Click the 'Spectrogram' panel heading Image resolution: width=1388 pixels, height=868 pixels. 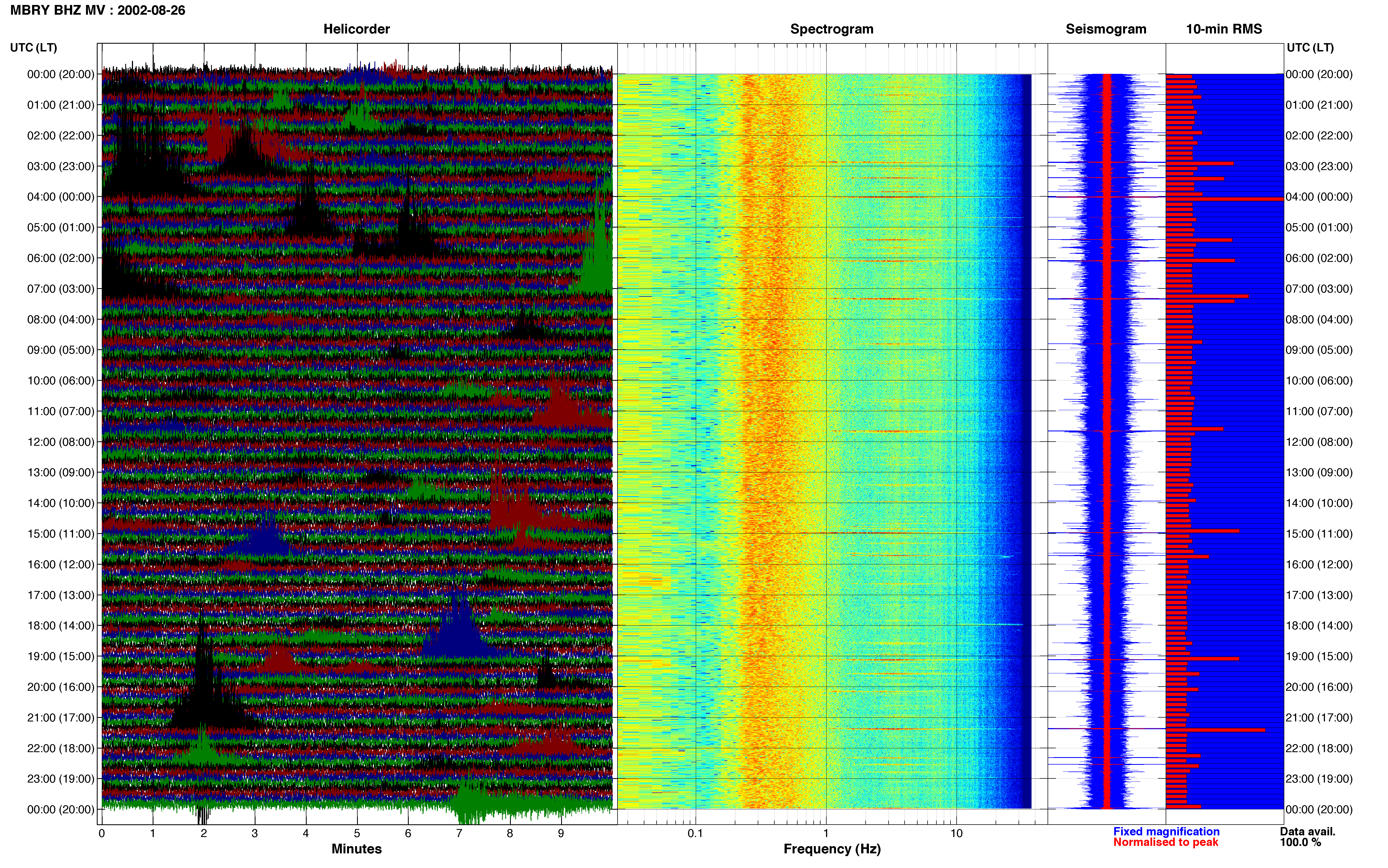click(832, 29)
